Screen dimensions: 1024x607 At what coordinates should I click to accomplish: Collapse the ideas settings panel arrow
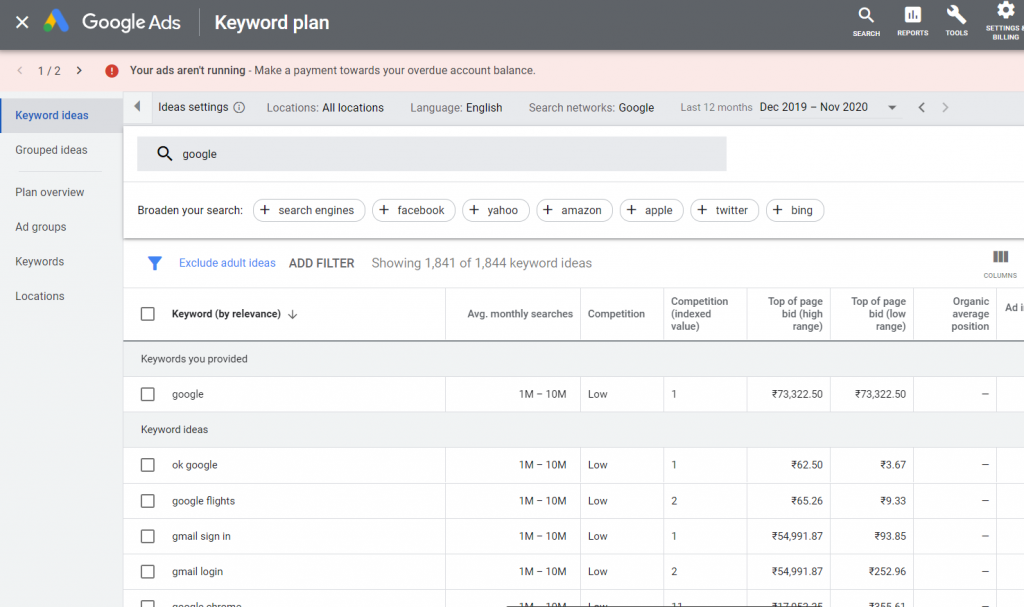[x=137, y=107]
